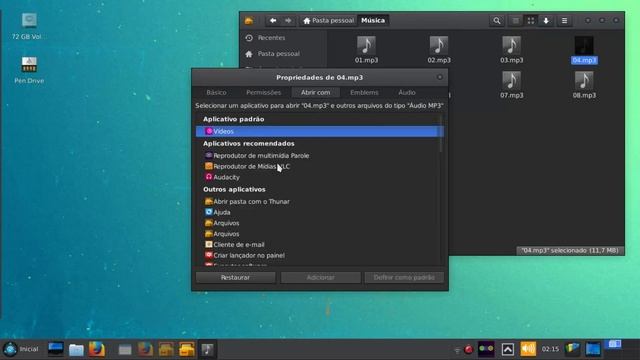
Task: Select Ajuda in other applications
Action: pyautogui.click(x=317, y=212)
